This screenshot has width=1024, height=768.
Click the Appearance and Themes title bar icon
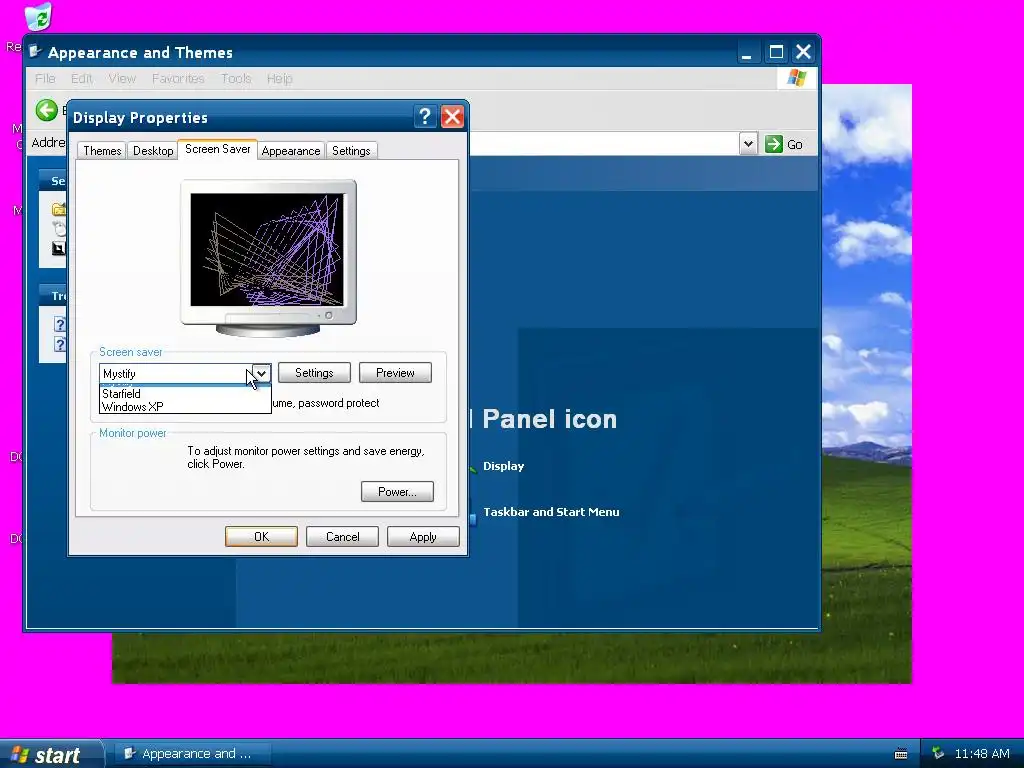pyautogui.click(x=35, y=52)
